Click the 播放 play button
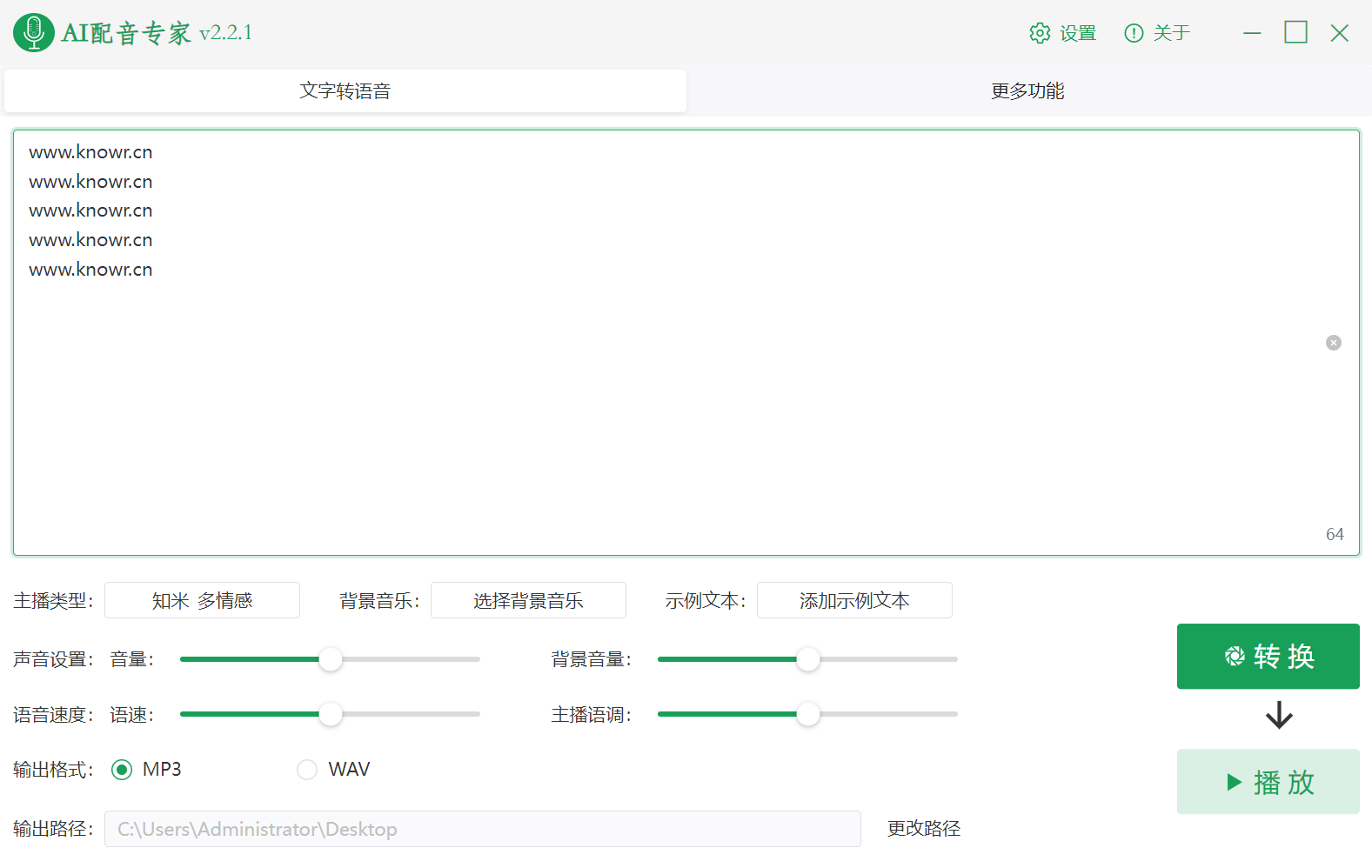This screenshot has height=868, width=1372. (1268, 782)
